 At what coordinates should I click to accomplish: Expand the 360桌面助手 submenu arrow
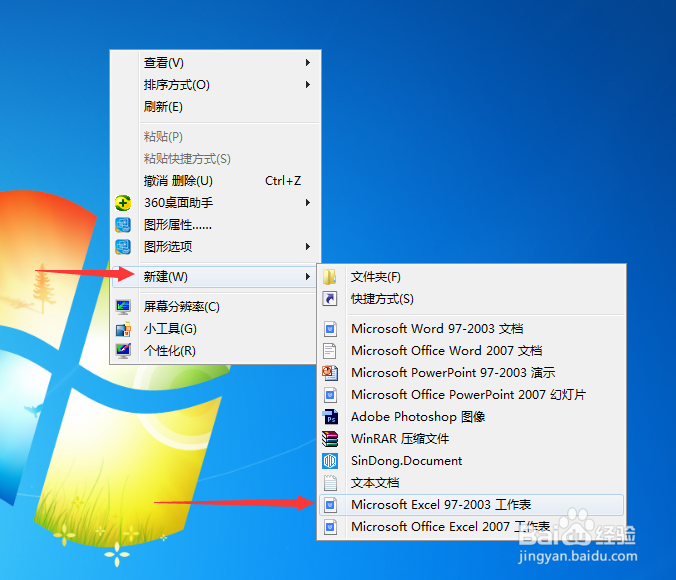(307, 203)
